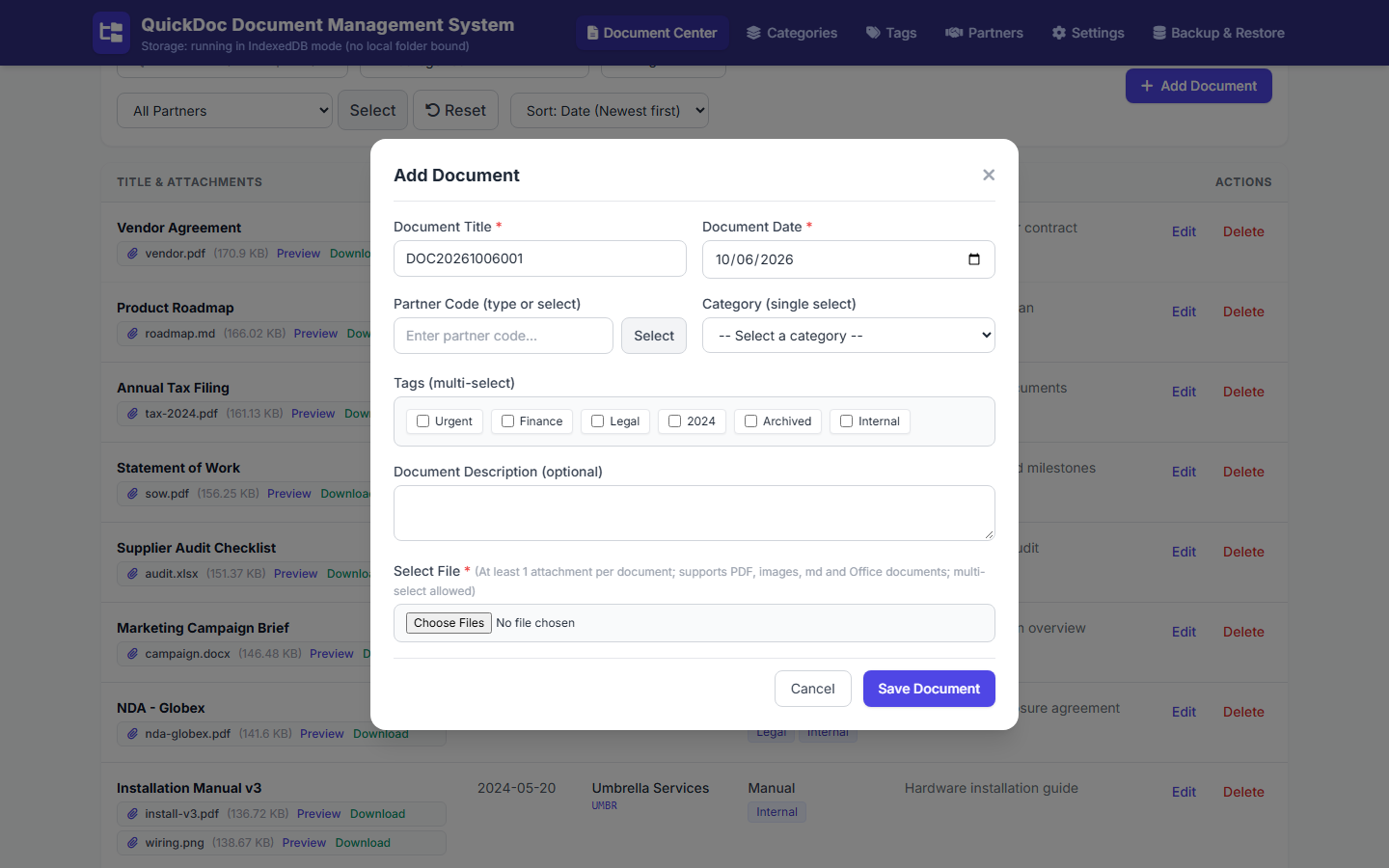
Task: Click the Add Document button in header
Action: pos(1199,86)
